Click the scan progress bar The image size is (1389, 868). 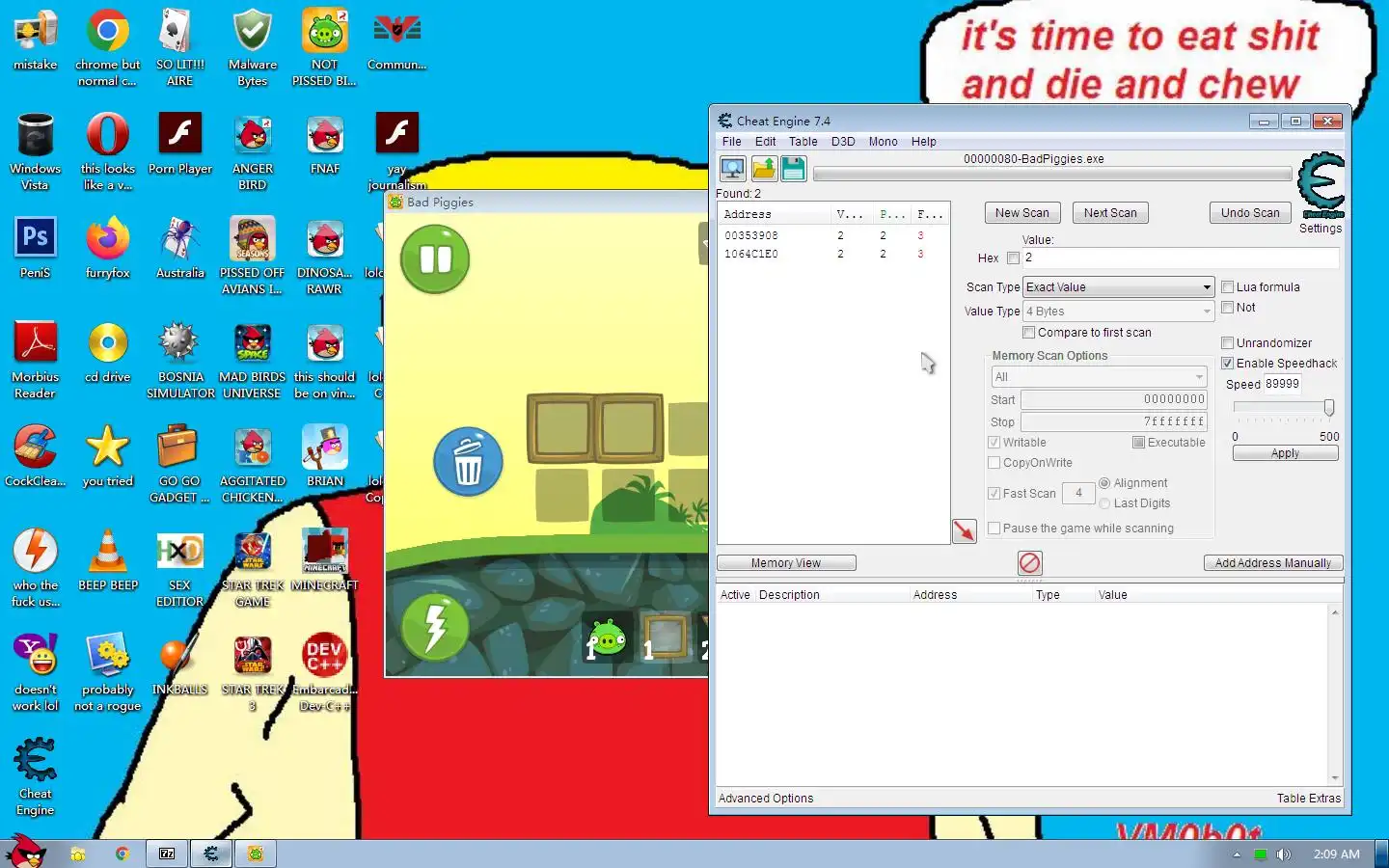tap(1052, 175)
